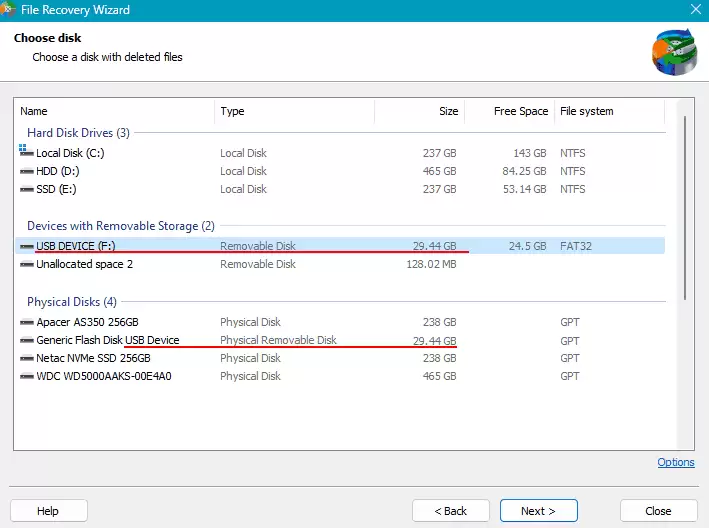Screen dimensions: 709x528
Task: Sort list by Name column header
Action: click(34, 111)
